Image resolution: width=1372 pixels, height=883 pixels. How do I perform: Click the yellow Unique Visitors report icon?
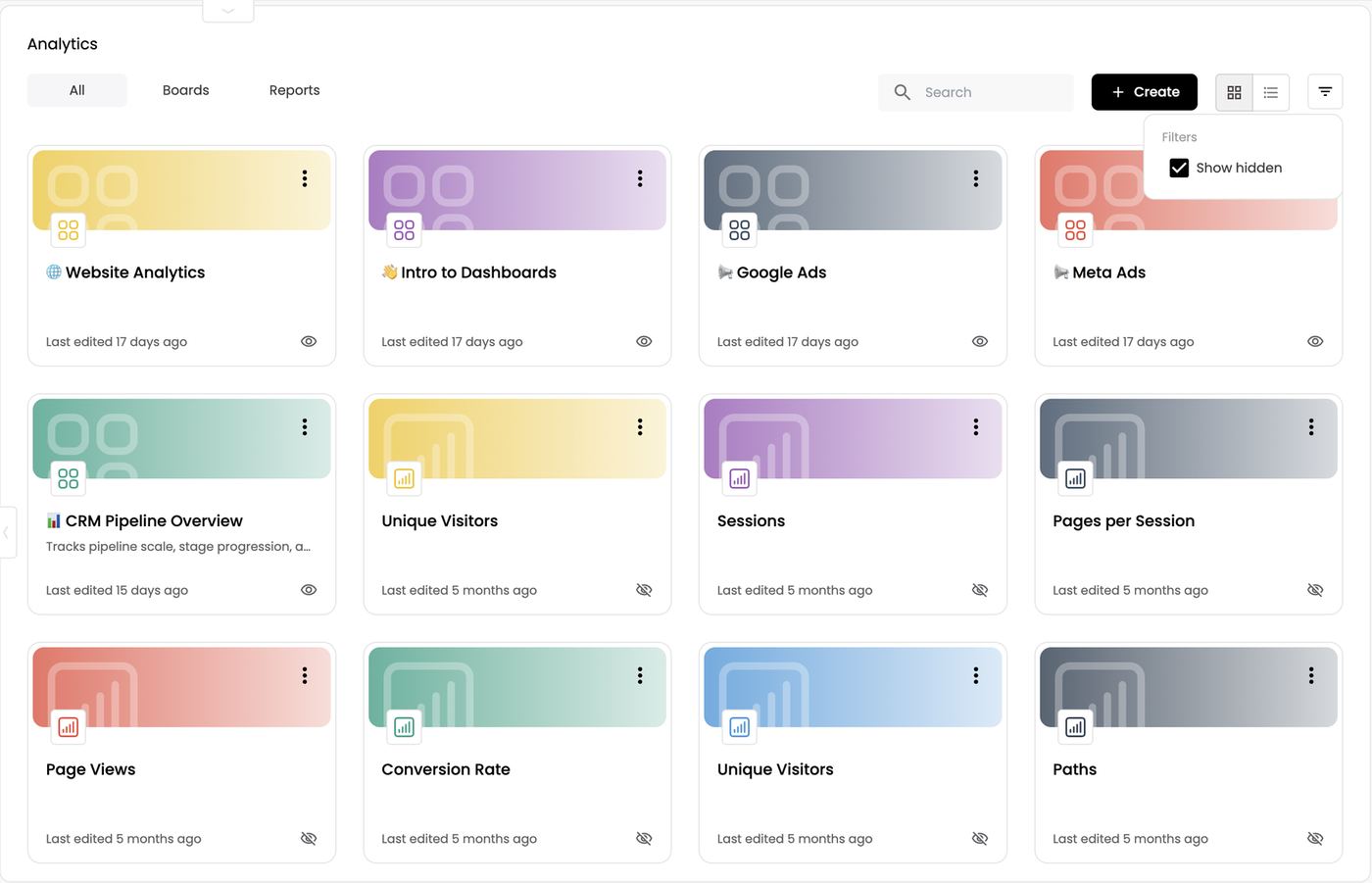[404, 478]
